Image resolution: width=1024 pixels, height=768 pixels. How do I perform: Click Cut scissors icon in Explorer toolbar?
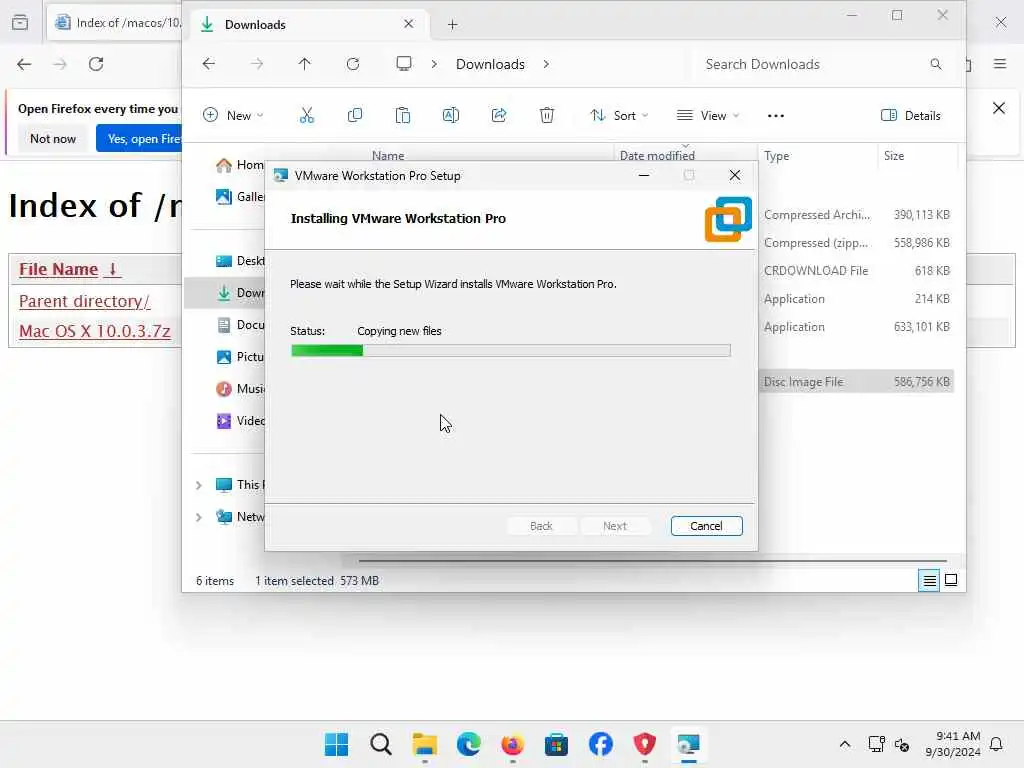point(306,116)
